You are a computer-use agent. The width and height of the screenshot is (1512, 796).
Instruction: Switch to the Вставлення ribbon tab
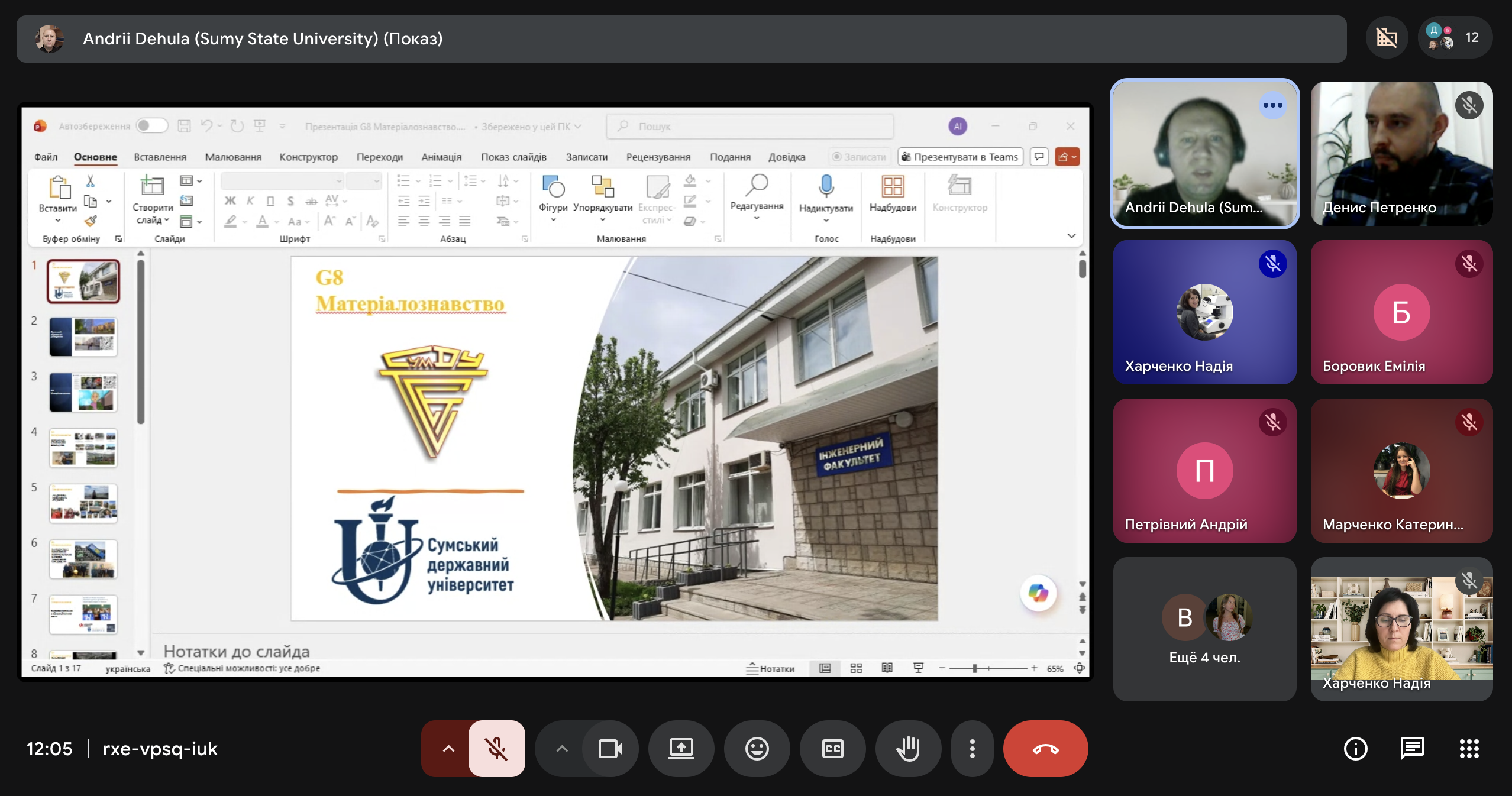pyautogui.click(x=160, y=157)
